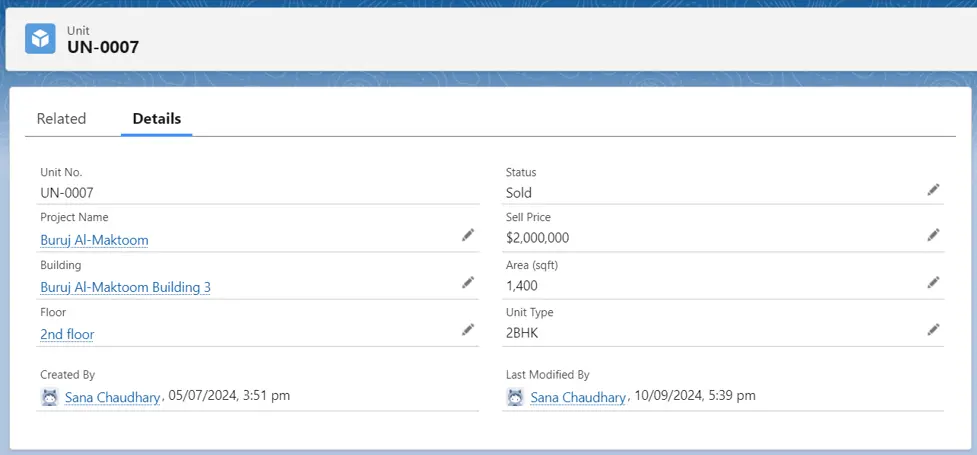Open Buruj Al-Maktoom Building 3 link

[x=125, y=287]
